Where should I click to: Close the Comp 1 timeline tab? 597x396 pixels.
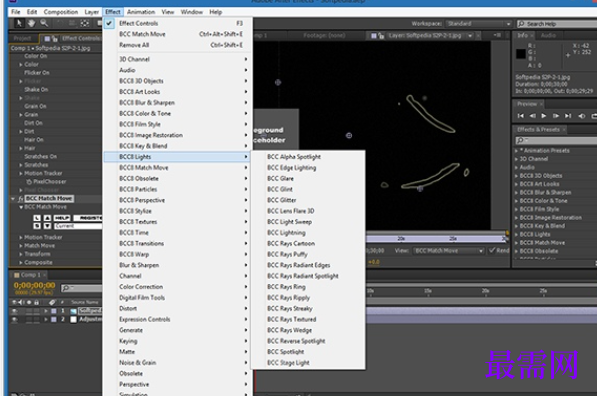coord(44,275)
